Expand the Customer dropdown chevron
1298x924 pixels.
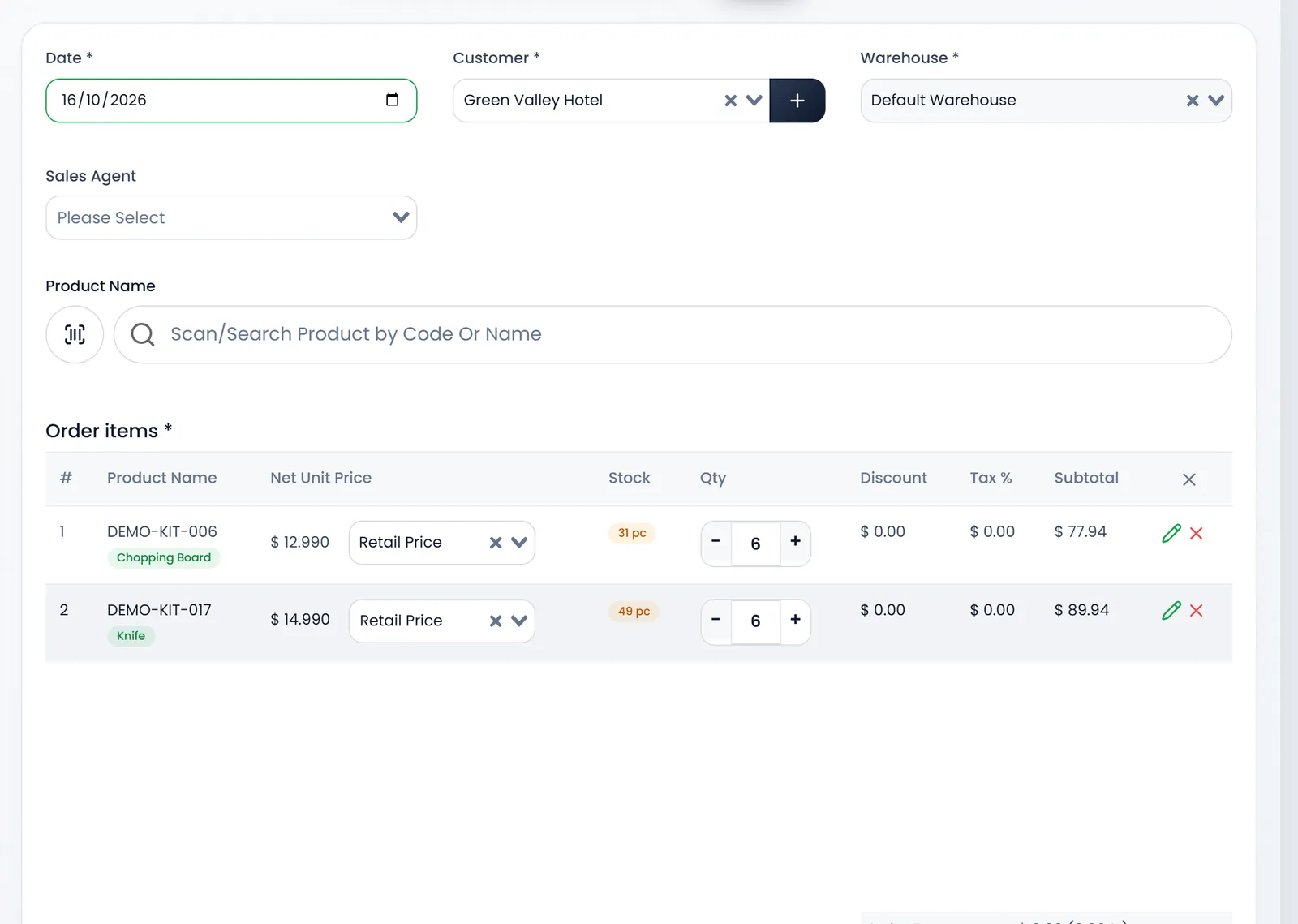click(754, 101)
